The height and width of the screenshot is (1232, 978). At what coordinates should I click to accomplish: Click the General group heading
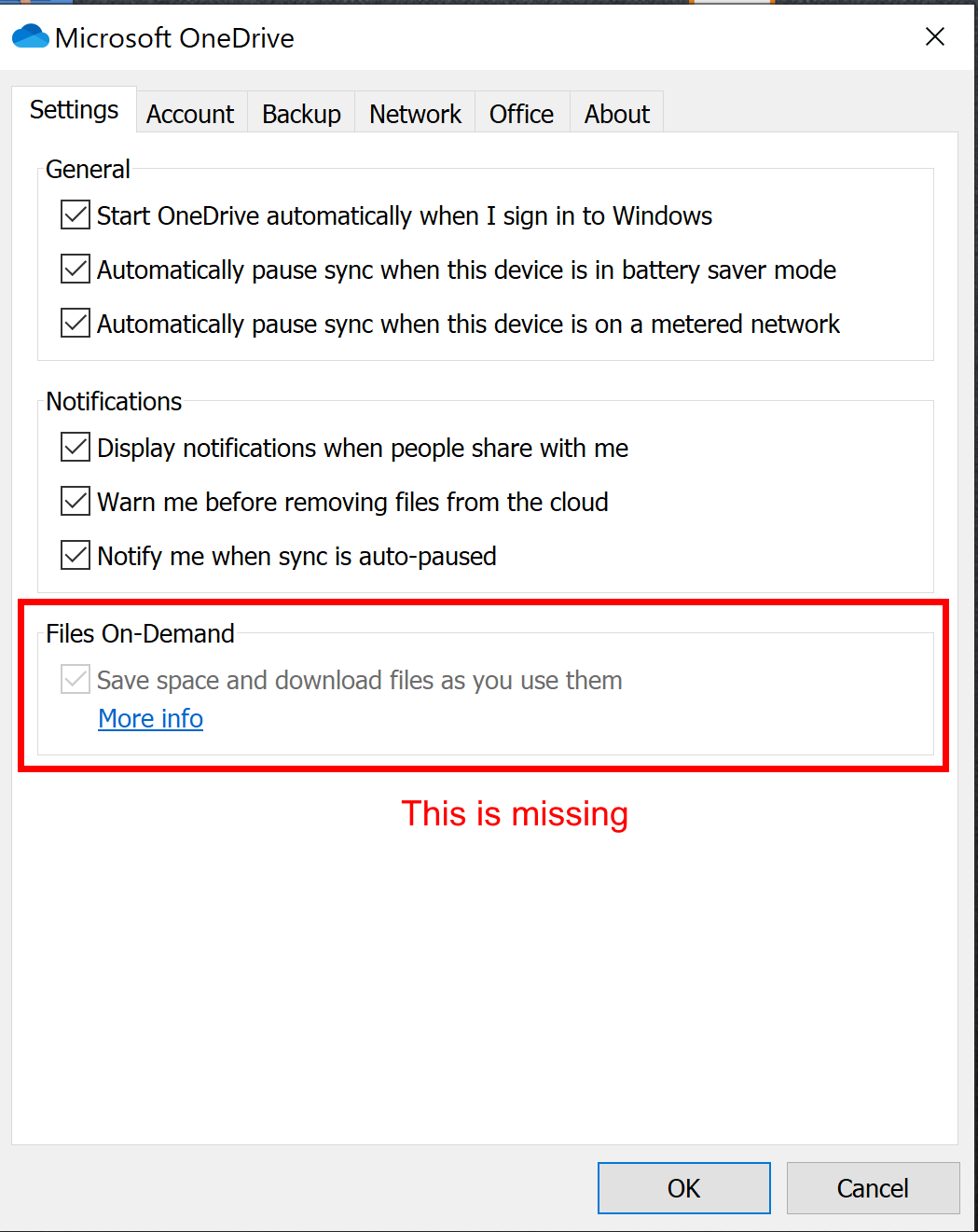pos(88,169)
